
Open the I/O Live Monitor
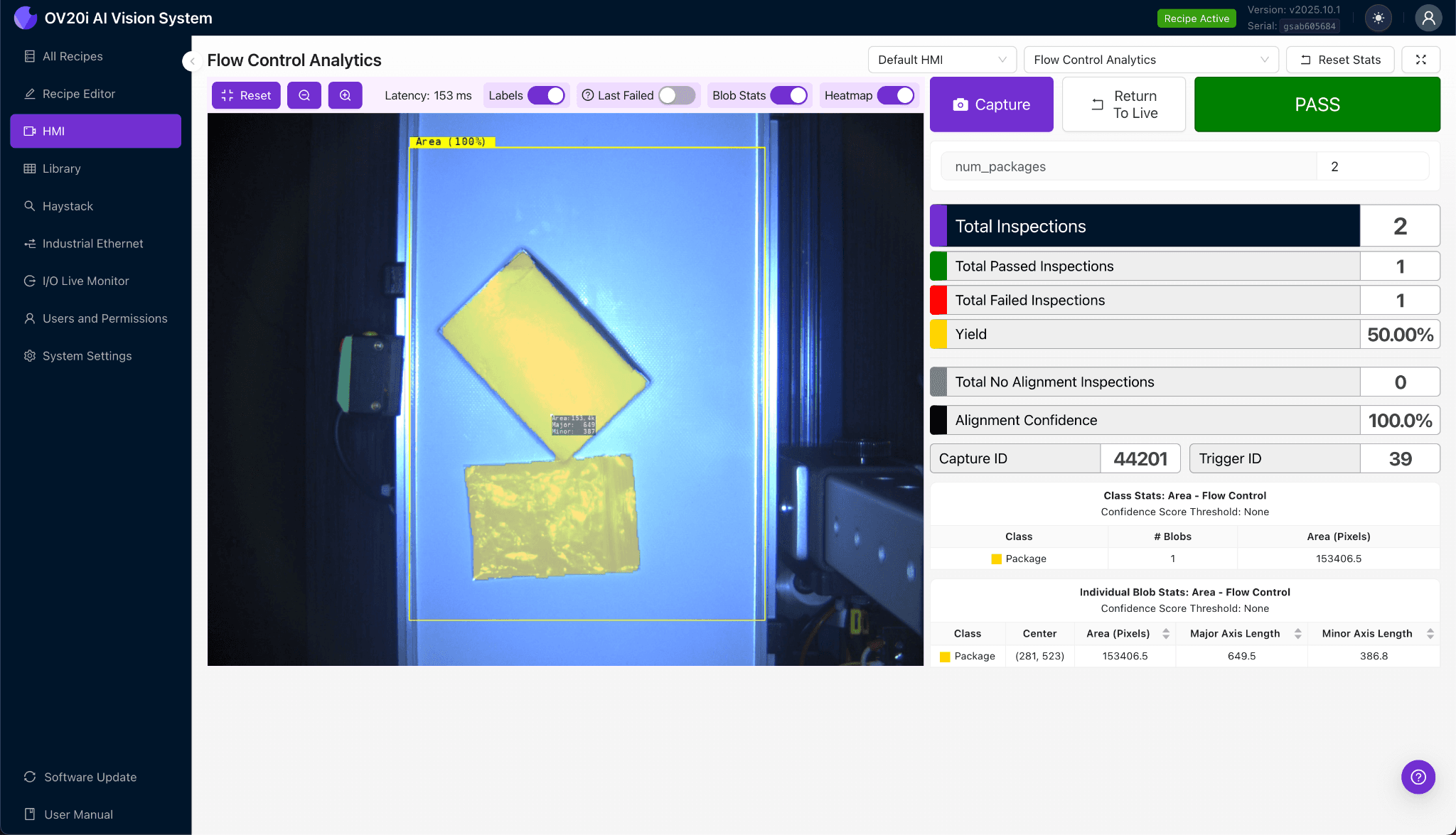point(85,281)
